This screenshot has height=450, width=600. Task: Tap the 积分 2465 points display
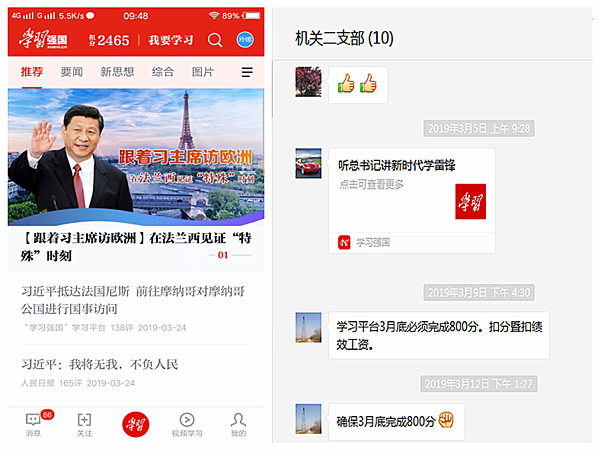109,40
